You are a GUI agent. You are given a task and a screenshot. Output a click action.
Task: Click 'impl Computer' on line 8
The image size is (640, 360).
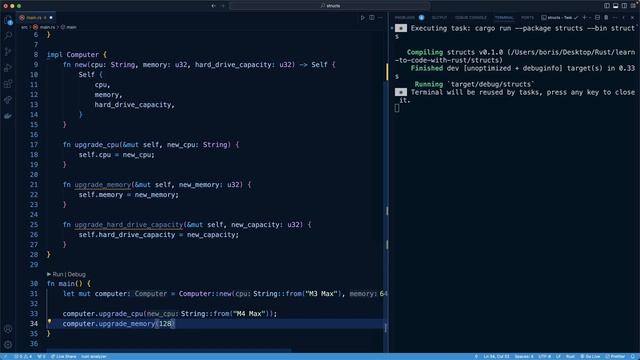[73, 54]
